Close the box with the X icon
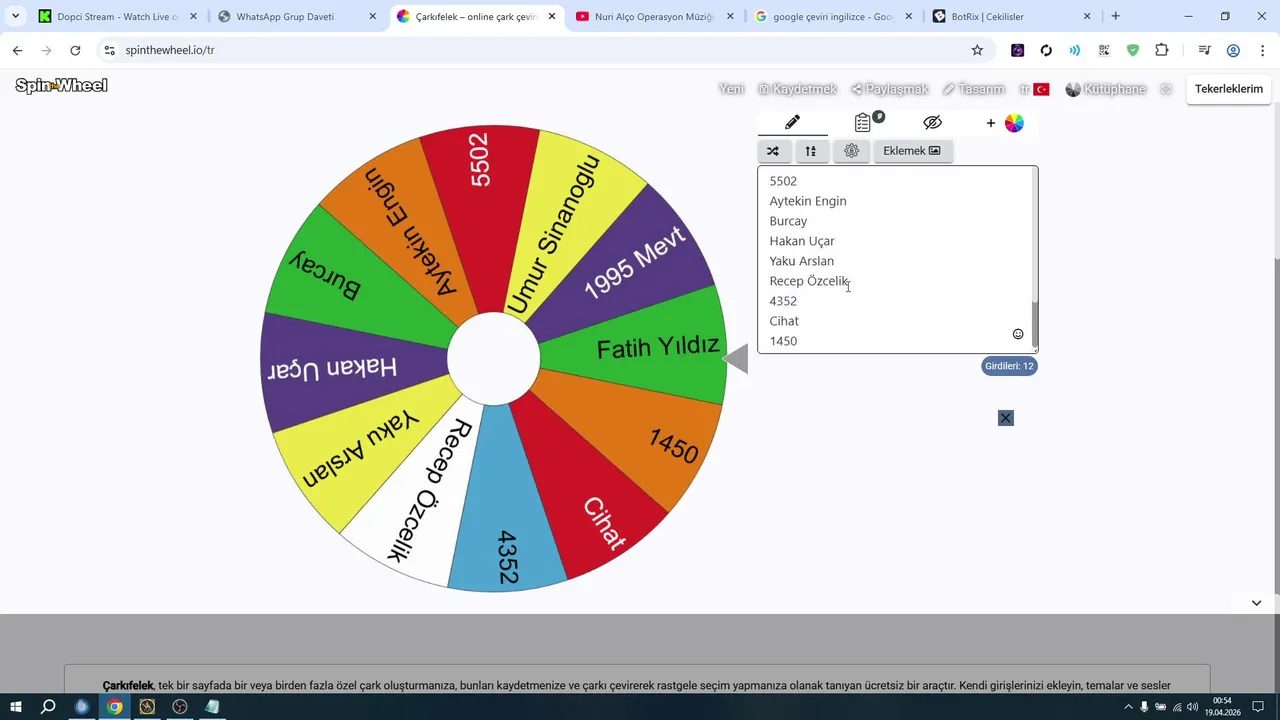Viewport: 1280px width, 720px height. (1006, 418)
